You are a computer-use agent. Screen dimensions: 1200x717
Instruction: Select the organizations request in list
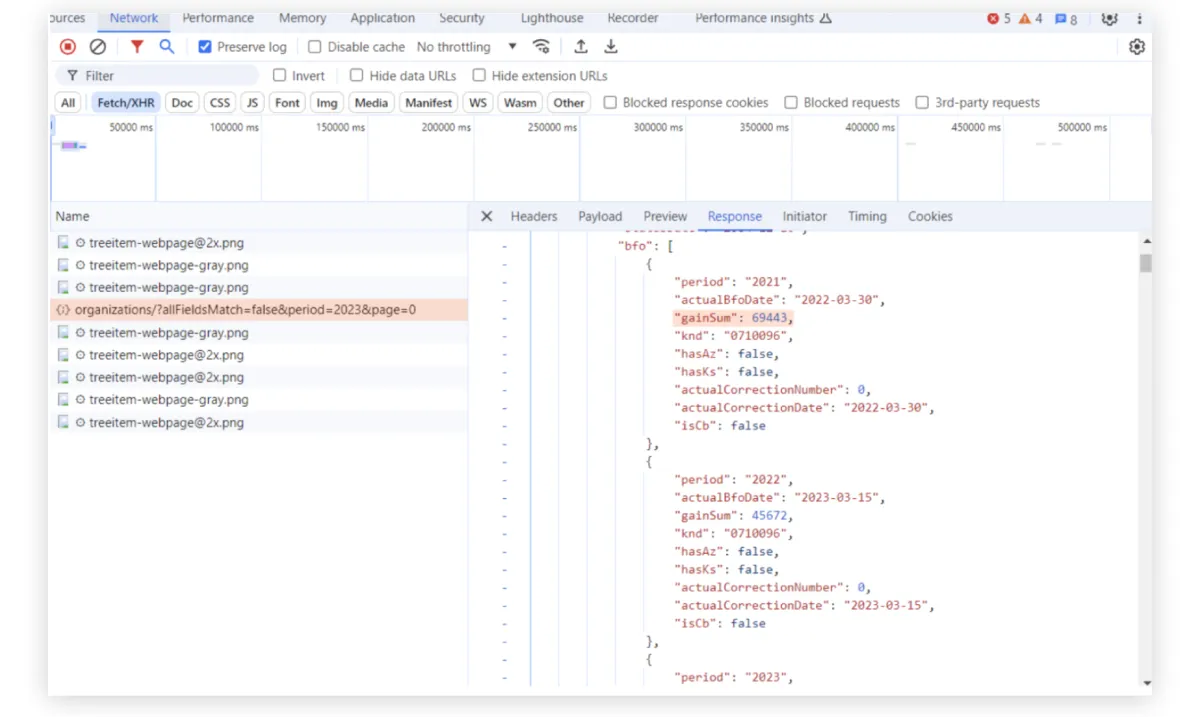(x=245, y=310)
